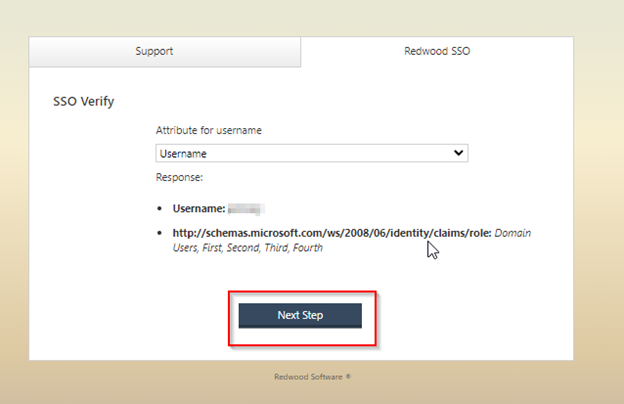This screenshot has height=404, width=624.
Task: Click the SSO Verify heading
Action: (x=84, y=101)
